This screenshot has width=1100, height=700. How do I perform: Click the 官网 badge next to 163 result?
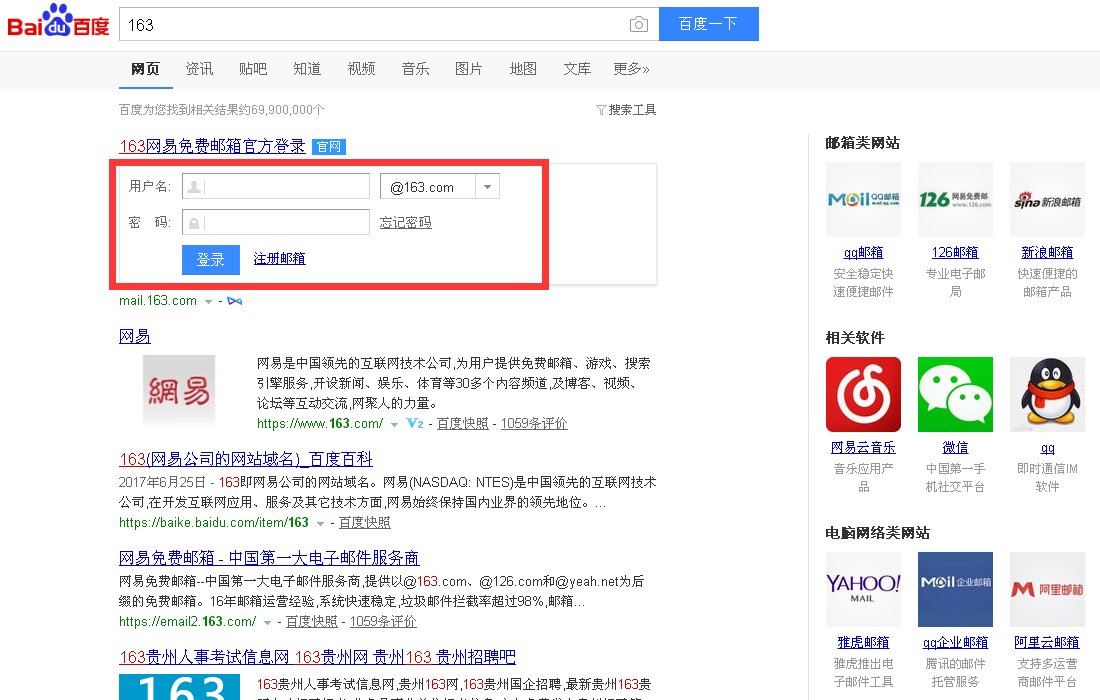pos(328,147)
